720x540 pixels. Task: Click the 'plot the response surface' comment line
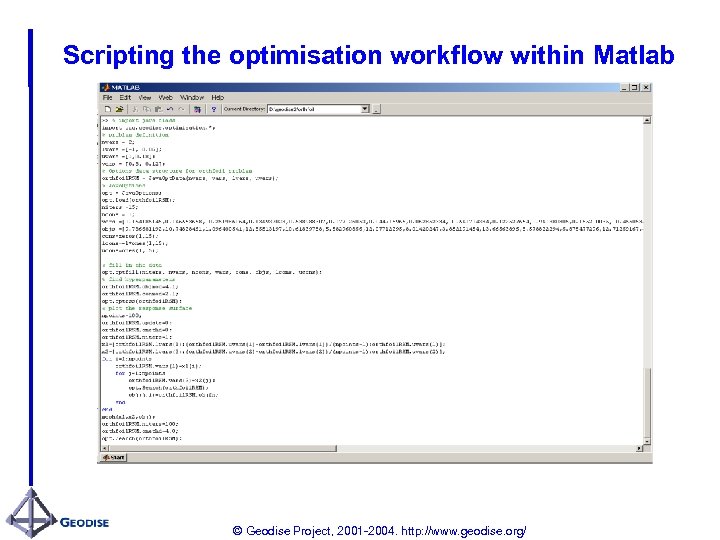pyautogui.click(x=147, y=308)
